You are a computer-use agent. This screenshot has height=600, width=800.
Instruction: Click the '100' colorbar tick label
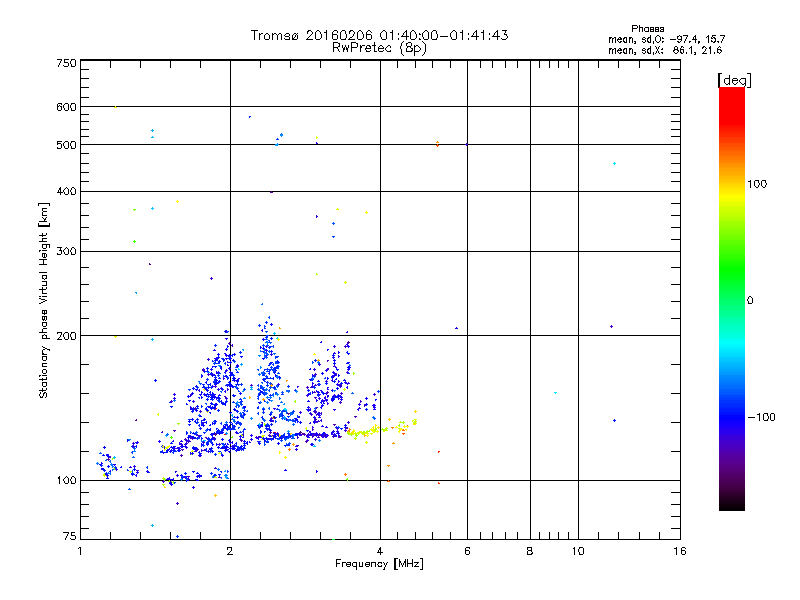click(757, 184)
